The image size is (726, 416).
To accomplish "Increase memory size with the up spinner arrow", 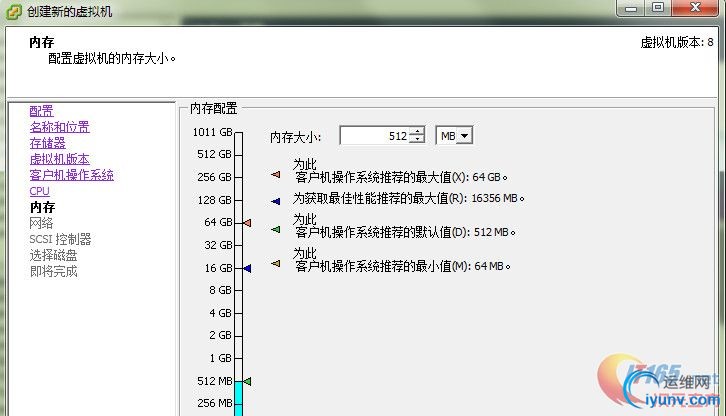I will (418, 132).
